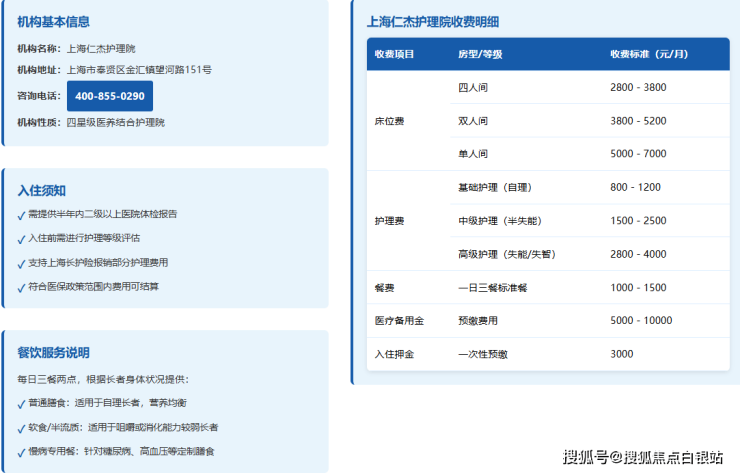This screenshot has height=473, width=740.
Task: Select the 餐费 row label
Action: 385,287
